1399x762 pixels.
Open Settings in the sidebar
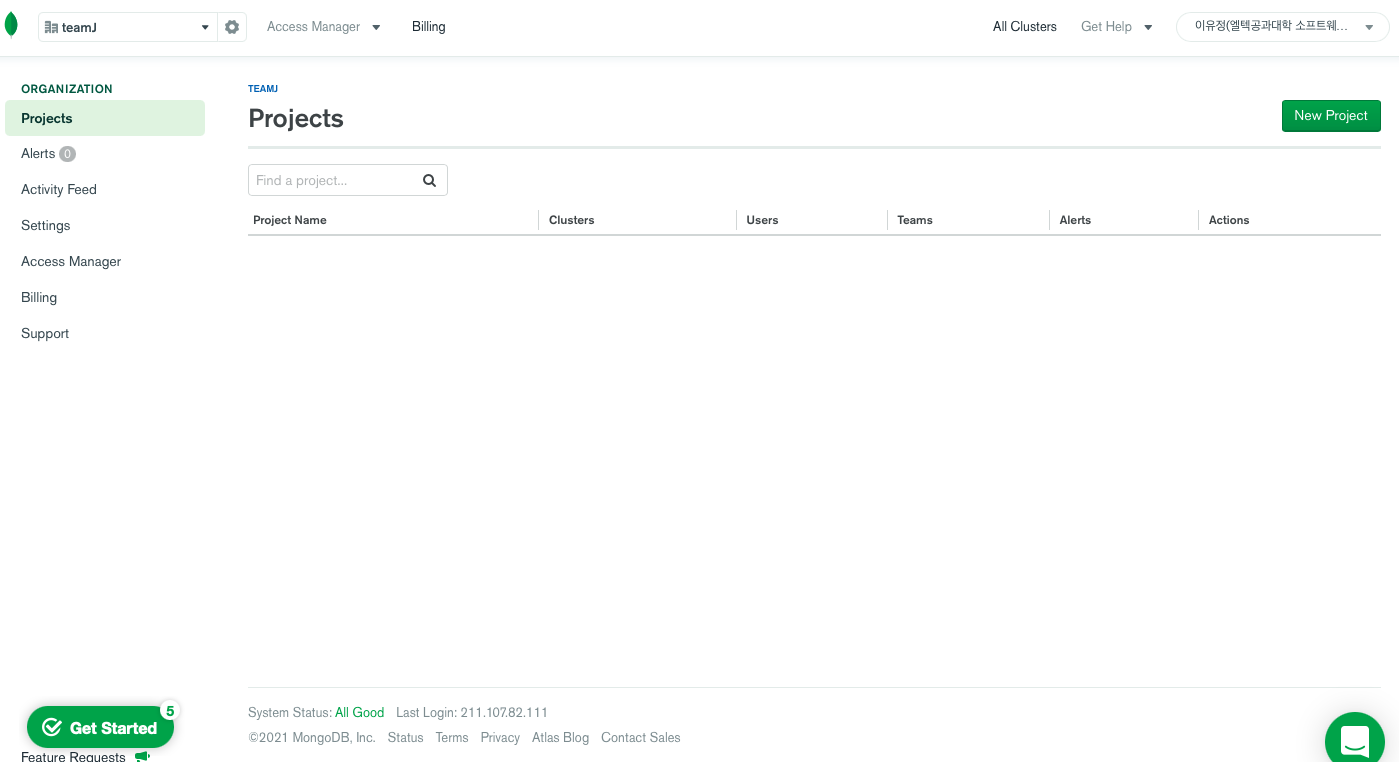point(46,225)
